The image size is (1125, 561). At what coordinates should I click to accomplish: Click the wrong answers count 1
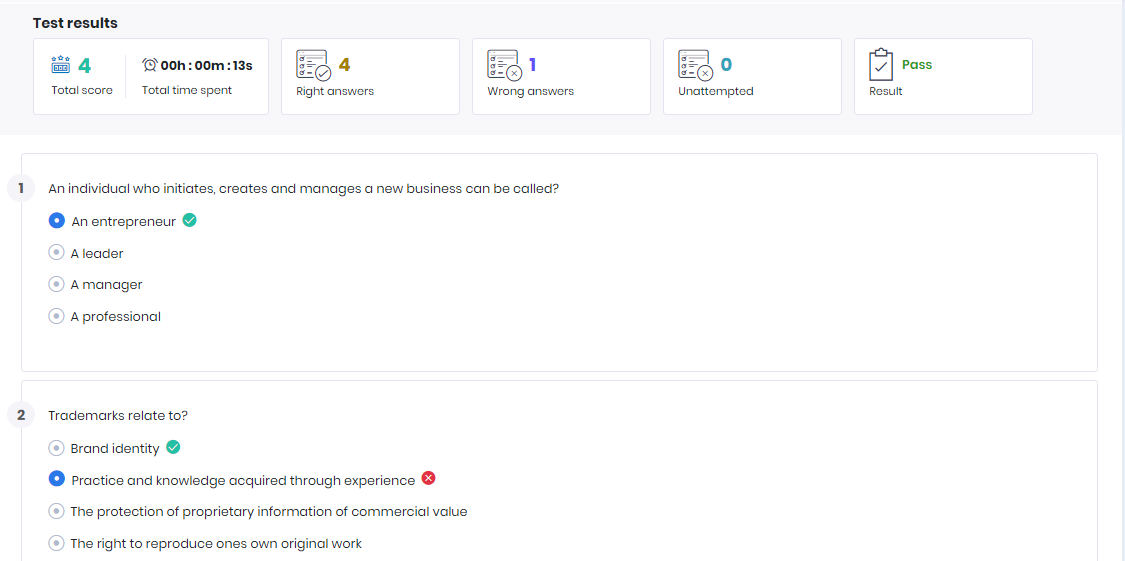click(533, 65)
